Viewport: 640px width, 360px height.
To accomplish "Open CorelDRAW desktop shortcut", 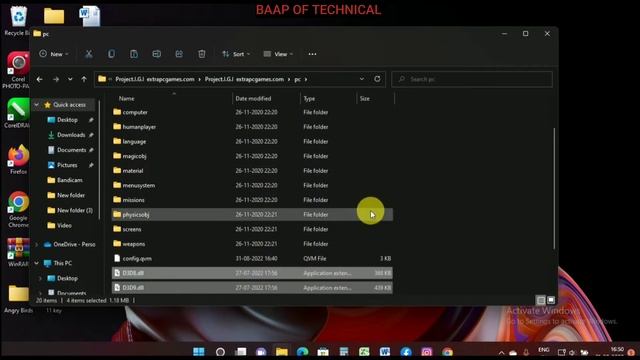I will tap(17, 113).
